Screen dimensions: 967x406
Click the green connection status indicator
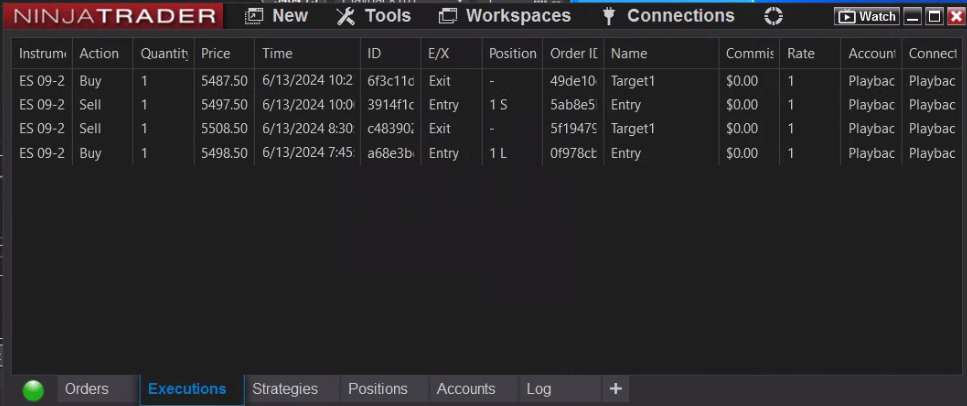point(33,390)
